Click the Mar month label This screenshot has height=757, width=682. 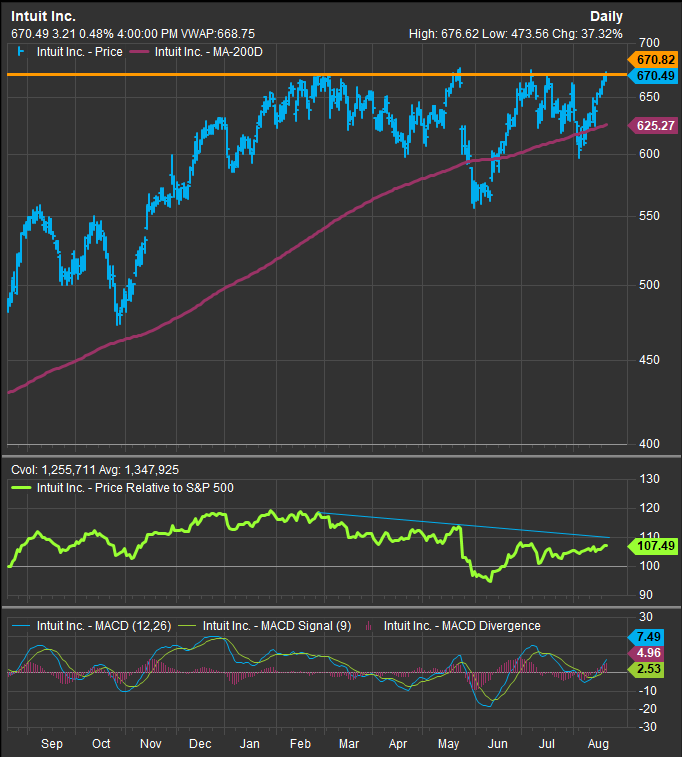click(x=349, y=744)
